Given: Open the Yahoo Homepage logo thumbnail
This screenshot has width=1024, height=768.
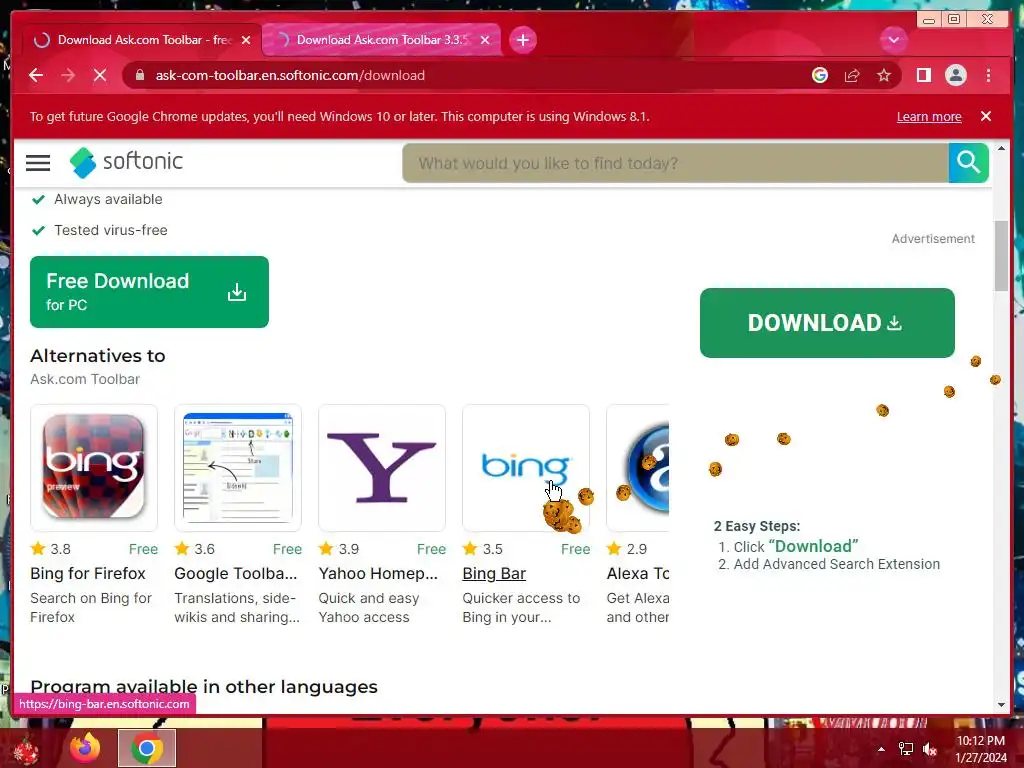Looking at the screenshot, I should pos(382,468).
